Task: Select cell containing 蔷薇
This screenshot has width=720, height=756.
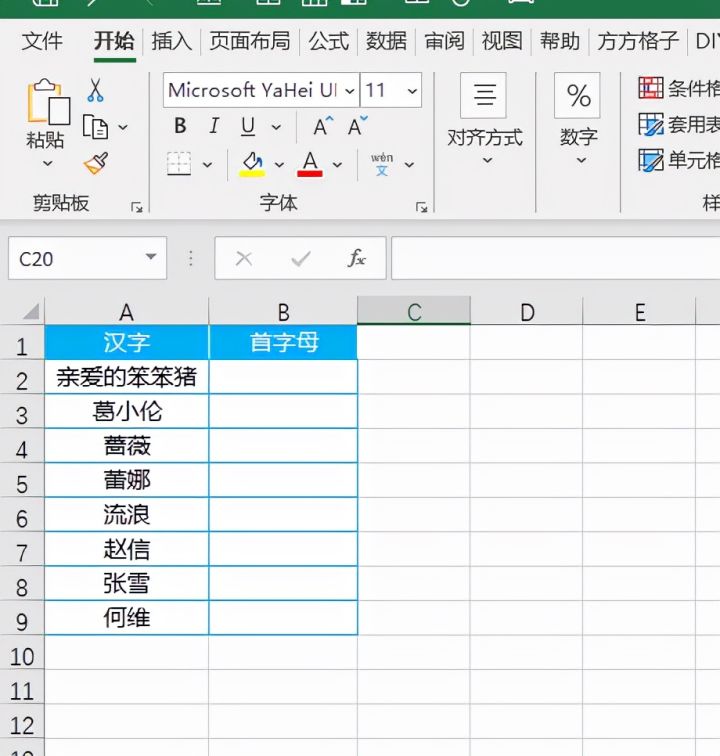Action: coord(126,446)
